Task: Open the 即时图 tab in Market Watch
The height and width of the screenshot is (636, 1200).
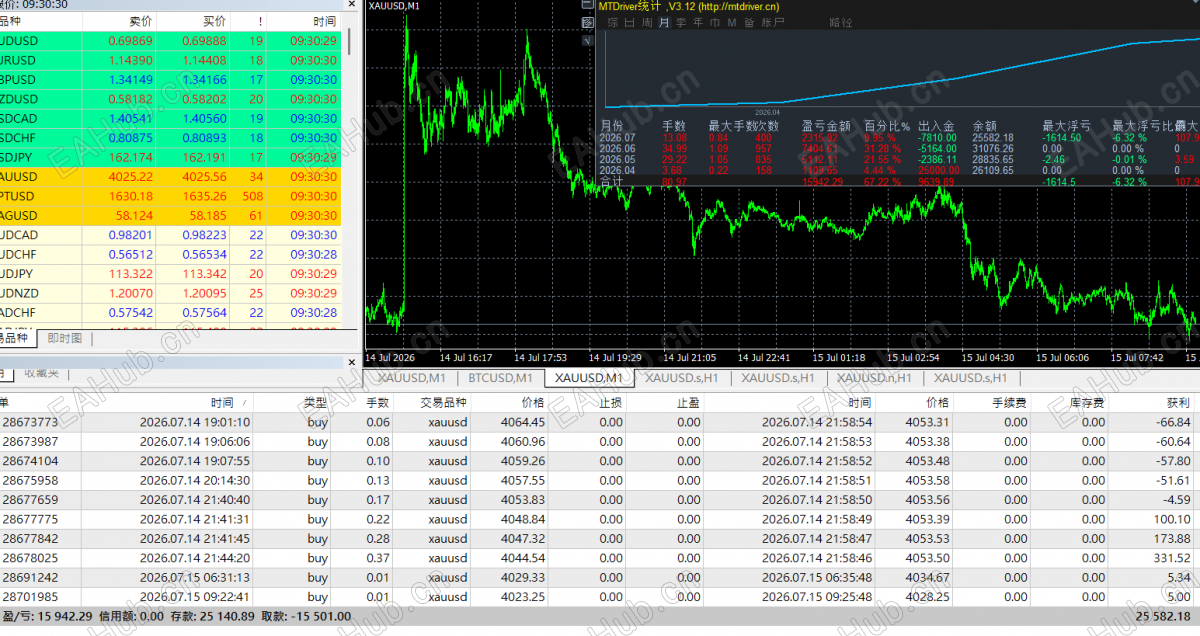Action: pyautogui.click(x=64, y=339)
